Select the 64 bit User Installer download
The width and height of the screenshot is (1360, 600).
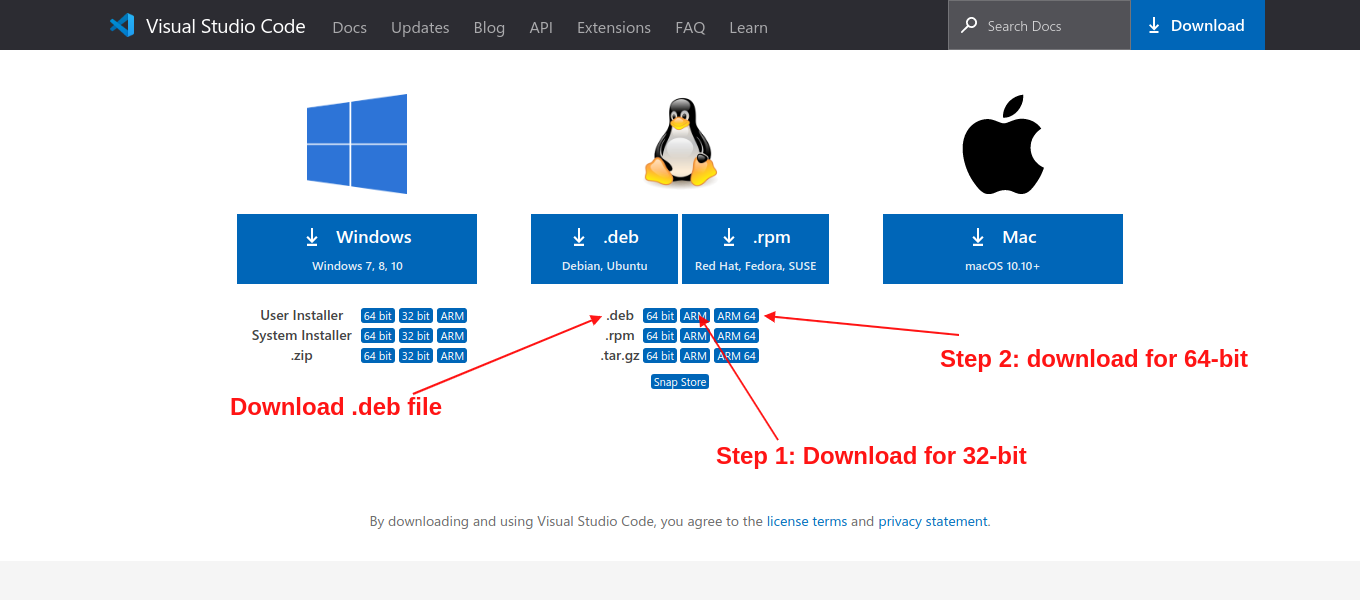pos(377,315)
